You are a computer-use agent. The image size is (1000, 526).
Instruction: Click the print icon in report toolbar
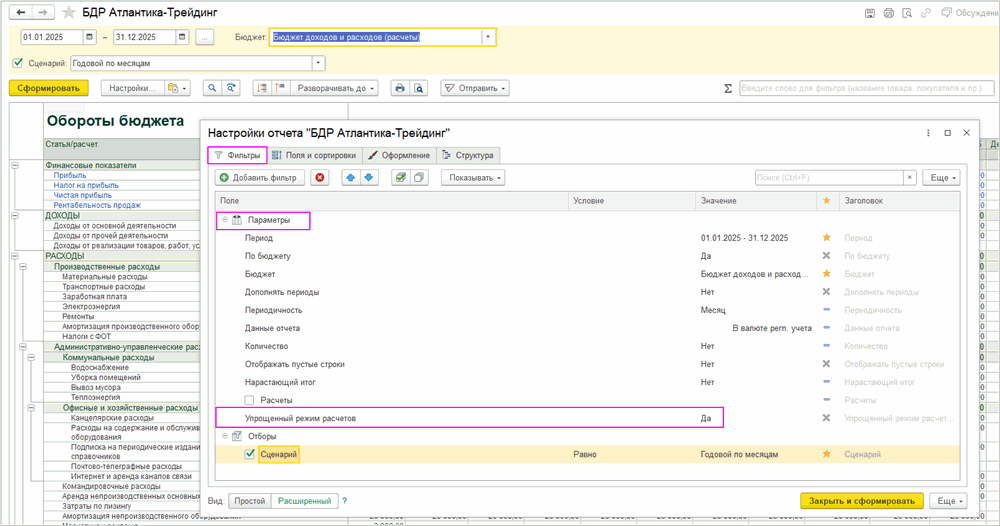400,88
